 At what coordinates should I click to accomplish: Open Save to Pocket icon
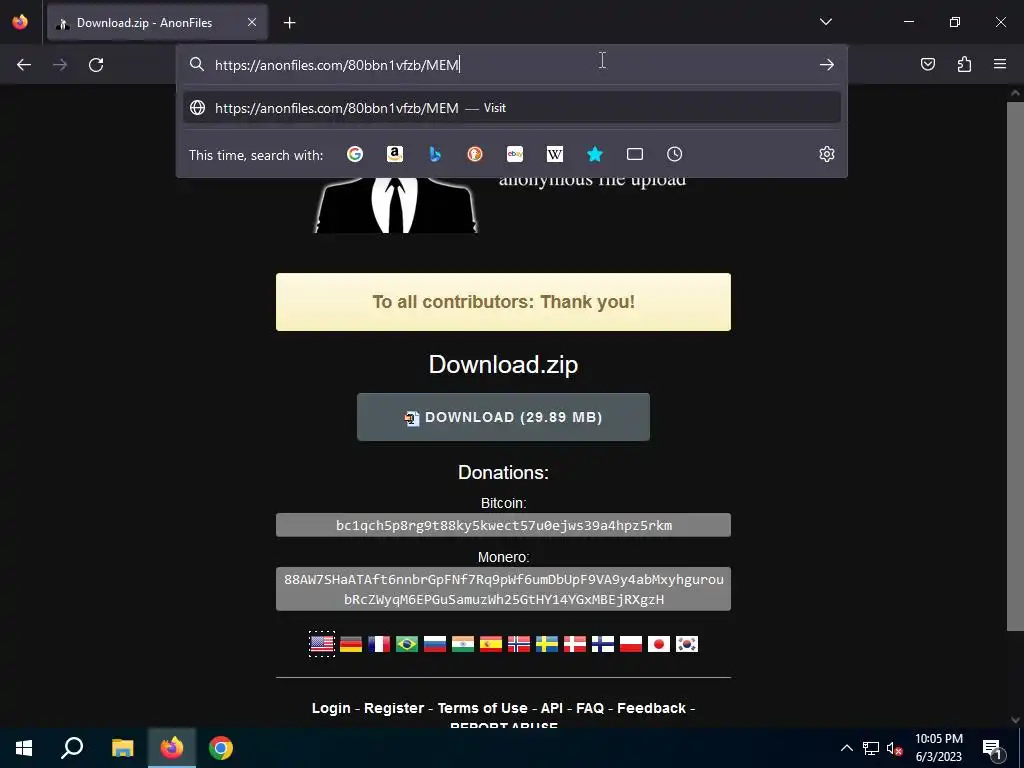[928, 64]
